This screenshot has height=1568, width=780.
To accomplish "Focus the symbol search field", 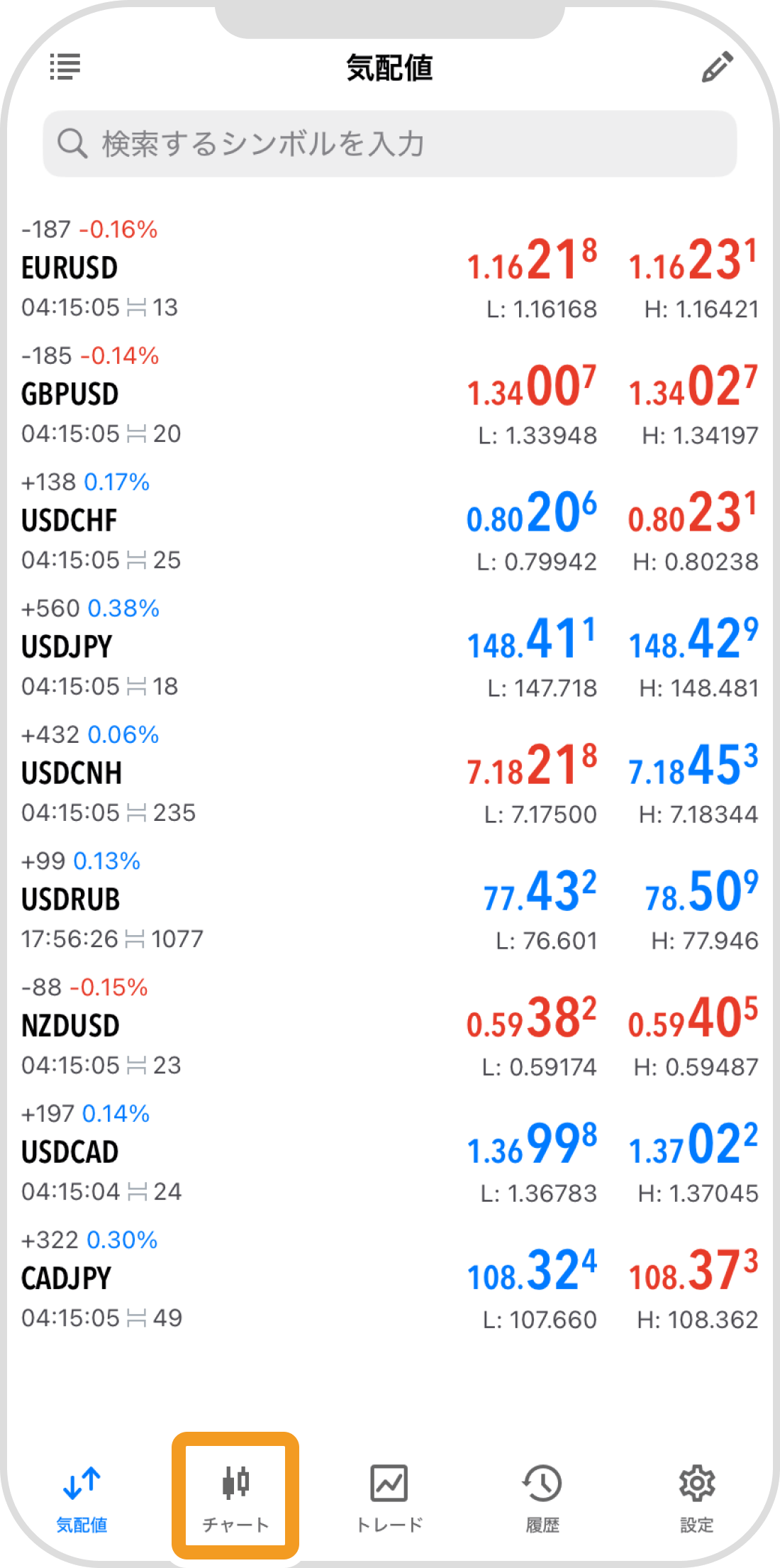I will tap(390, 143).
